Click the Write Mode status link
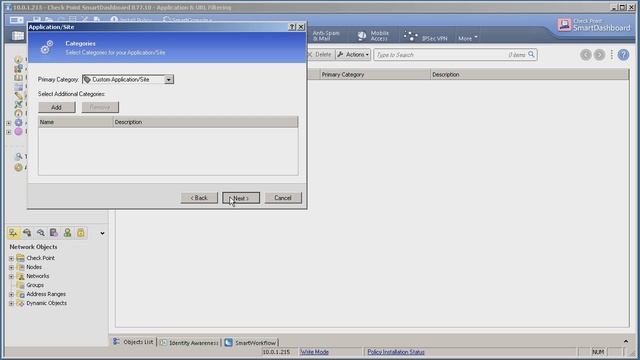This screenshot has width=640, height=360. point(314,352)
